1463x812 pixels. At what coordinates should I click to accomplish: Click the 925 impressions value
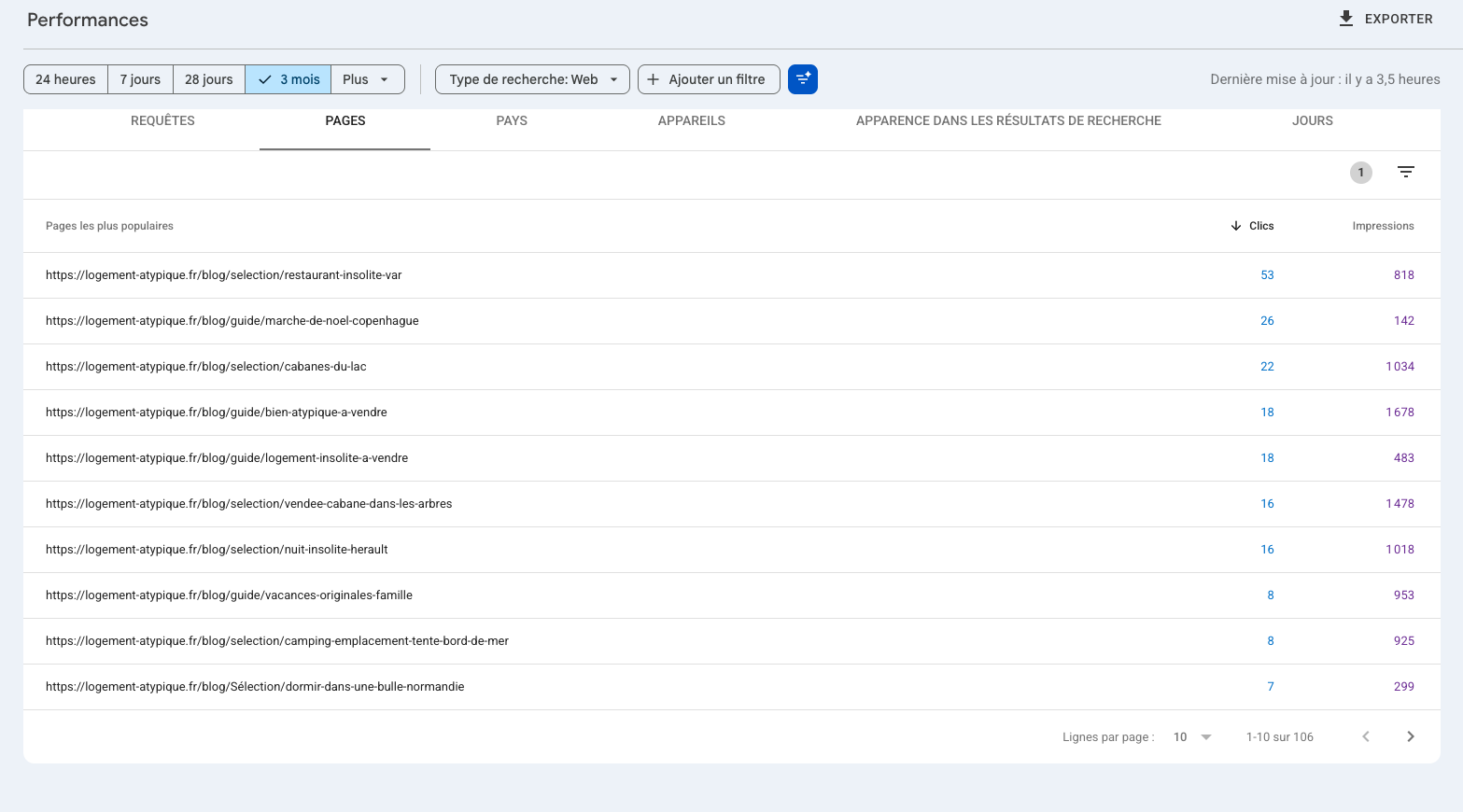click(1404, 641)
